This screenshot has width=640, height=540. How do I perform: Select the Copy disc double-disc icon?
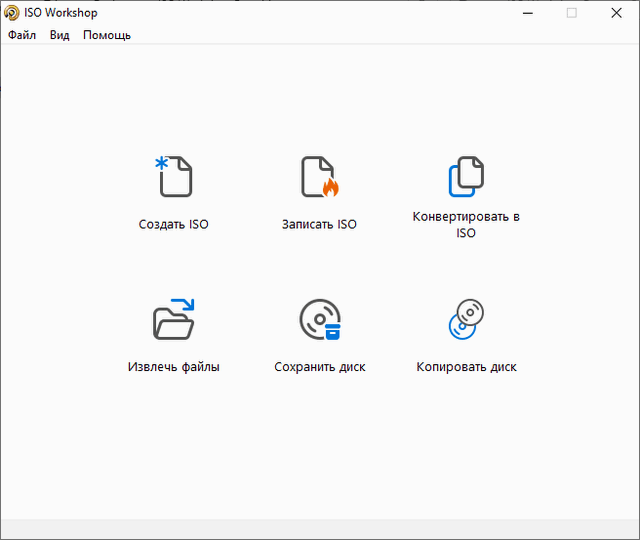pos(466,320)
